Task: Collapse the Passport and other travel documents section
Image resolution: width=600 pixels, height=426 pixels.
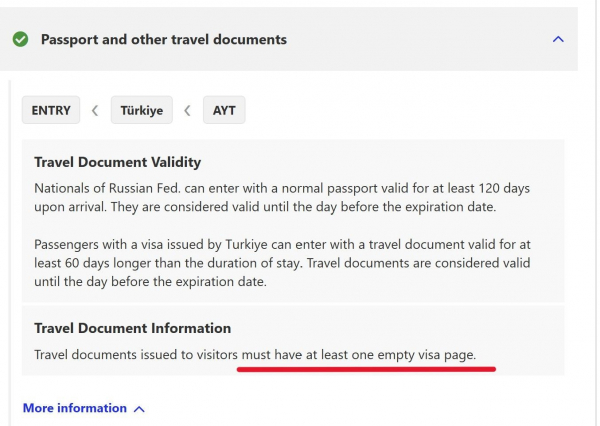Action: tap(558, 39)
